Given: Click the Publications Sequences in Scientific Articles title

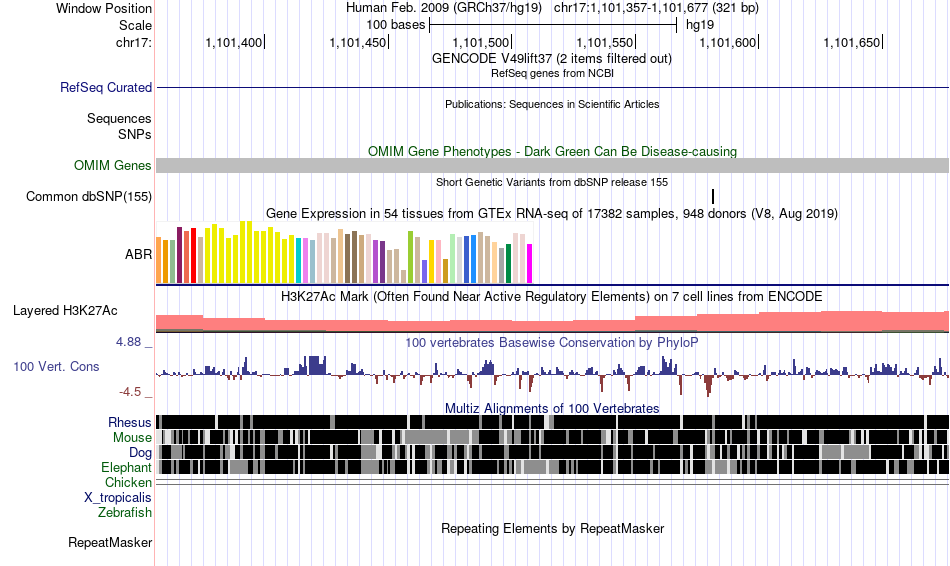Looking at the screenshot, I should point(552,104).
